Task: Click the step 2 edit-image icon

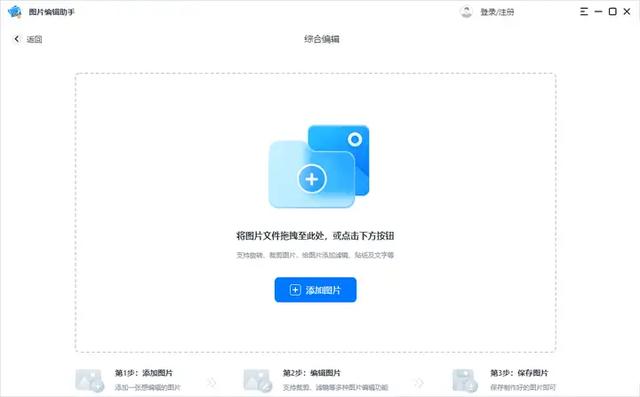Action: point(258,380)
